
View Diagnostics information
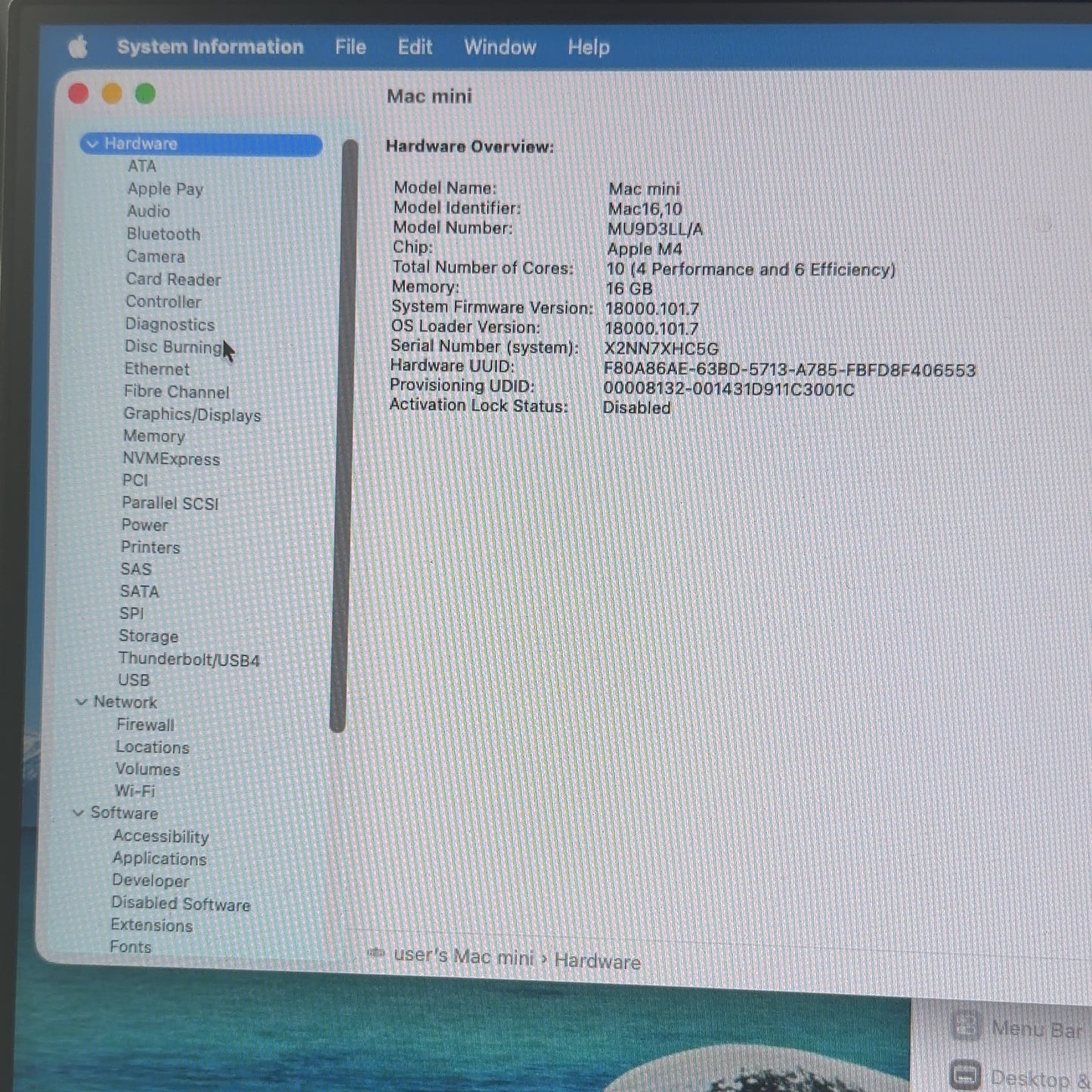point(169,324)
